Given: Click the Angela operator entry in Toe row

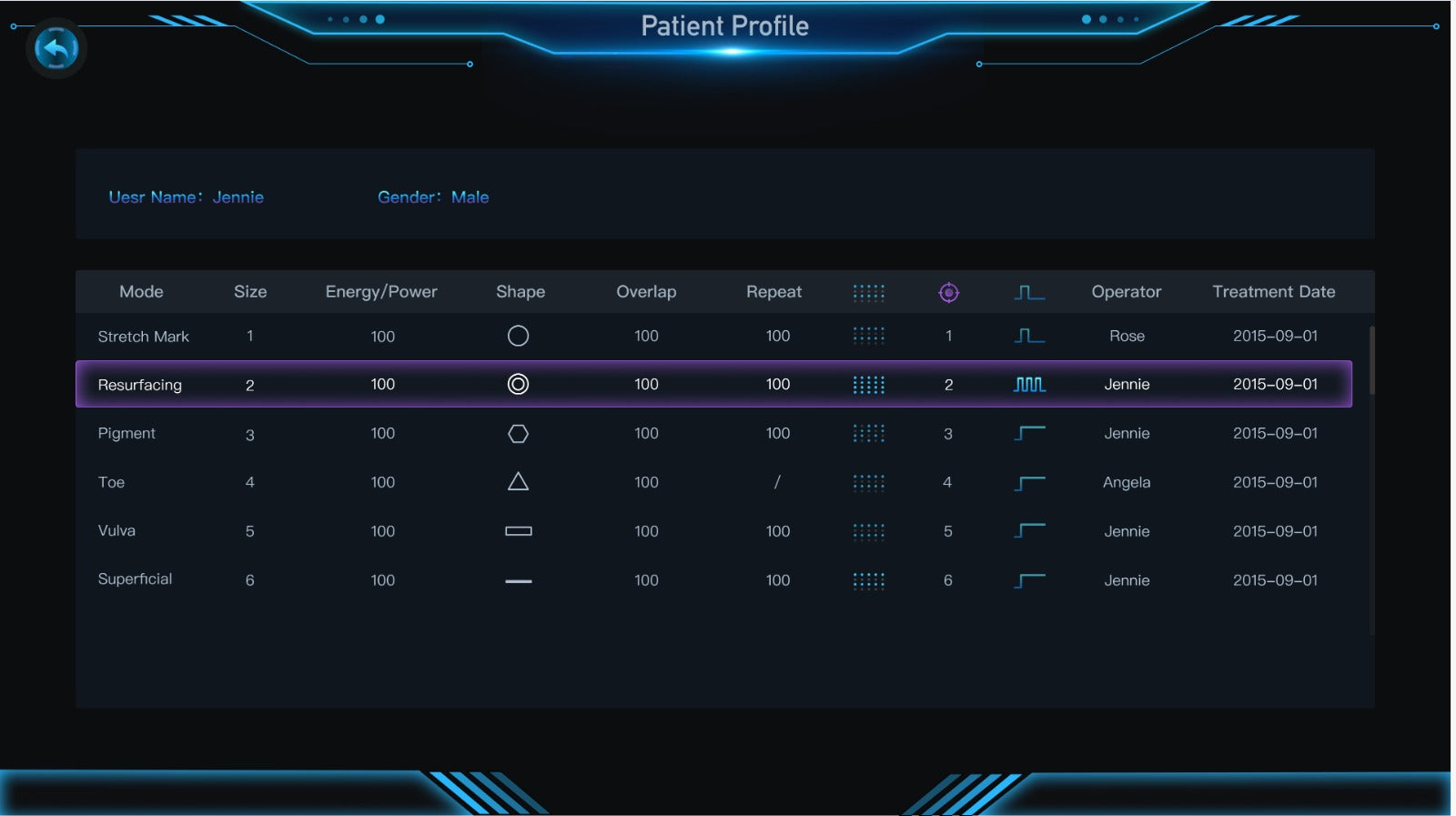Looking at the screenshot, I should tap(1126, 482).
